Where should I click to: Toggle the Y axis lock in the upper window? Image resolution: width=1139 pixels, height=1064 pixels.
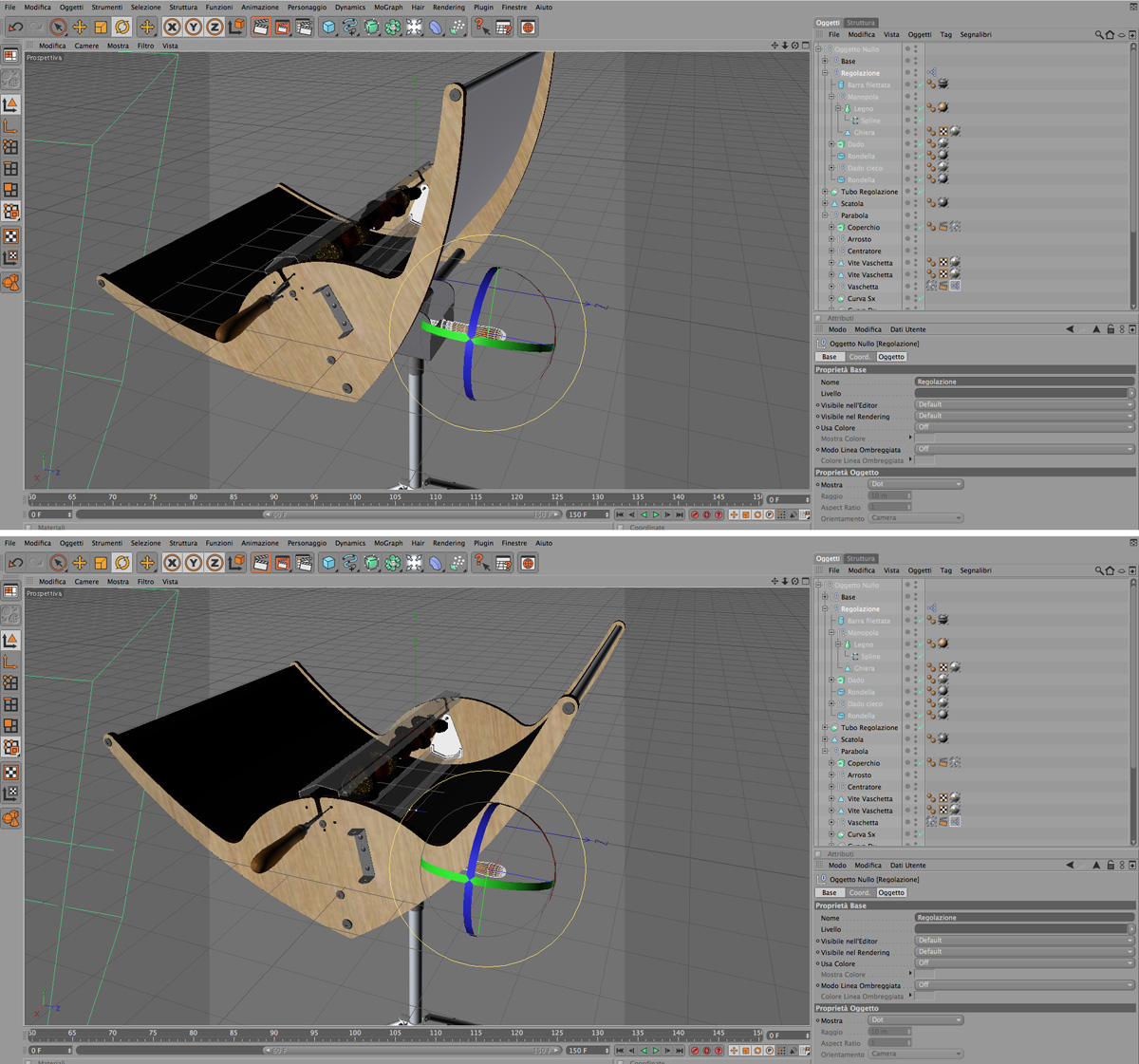(x=193, y=28)
